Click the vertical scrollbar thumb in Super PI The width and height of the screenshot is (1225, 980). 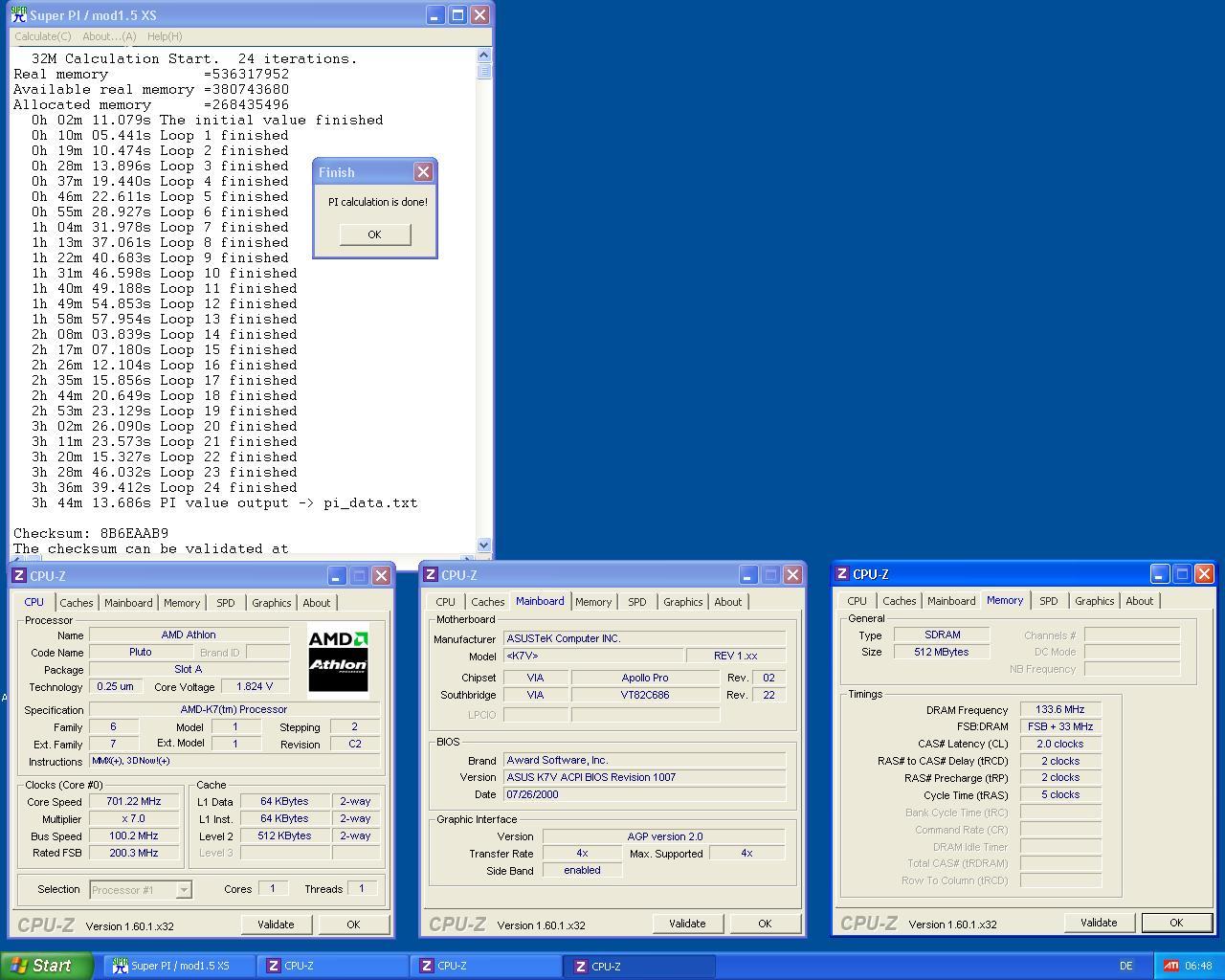click(483, 71)
